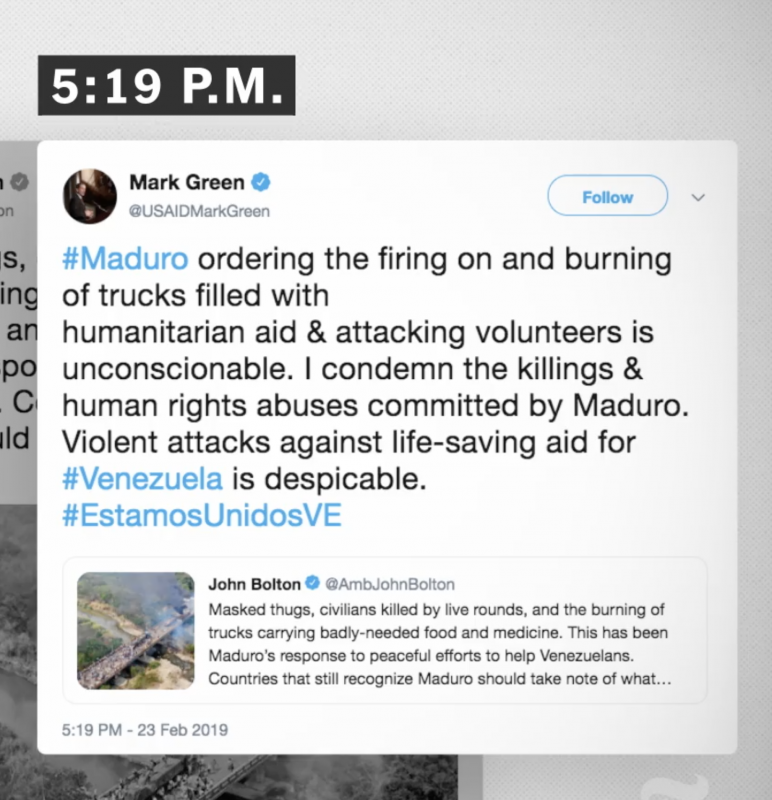772x800 pixels.
Task: Click the Mark Green display name
Action: pyautogui.click(x=187, y=182)
